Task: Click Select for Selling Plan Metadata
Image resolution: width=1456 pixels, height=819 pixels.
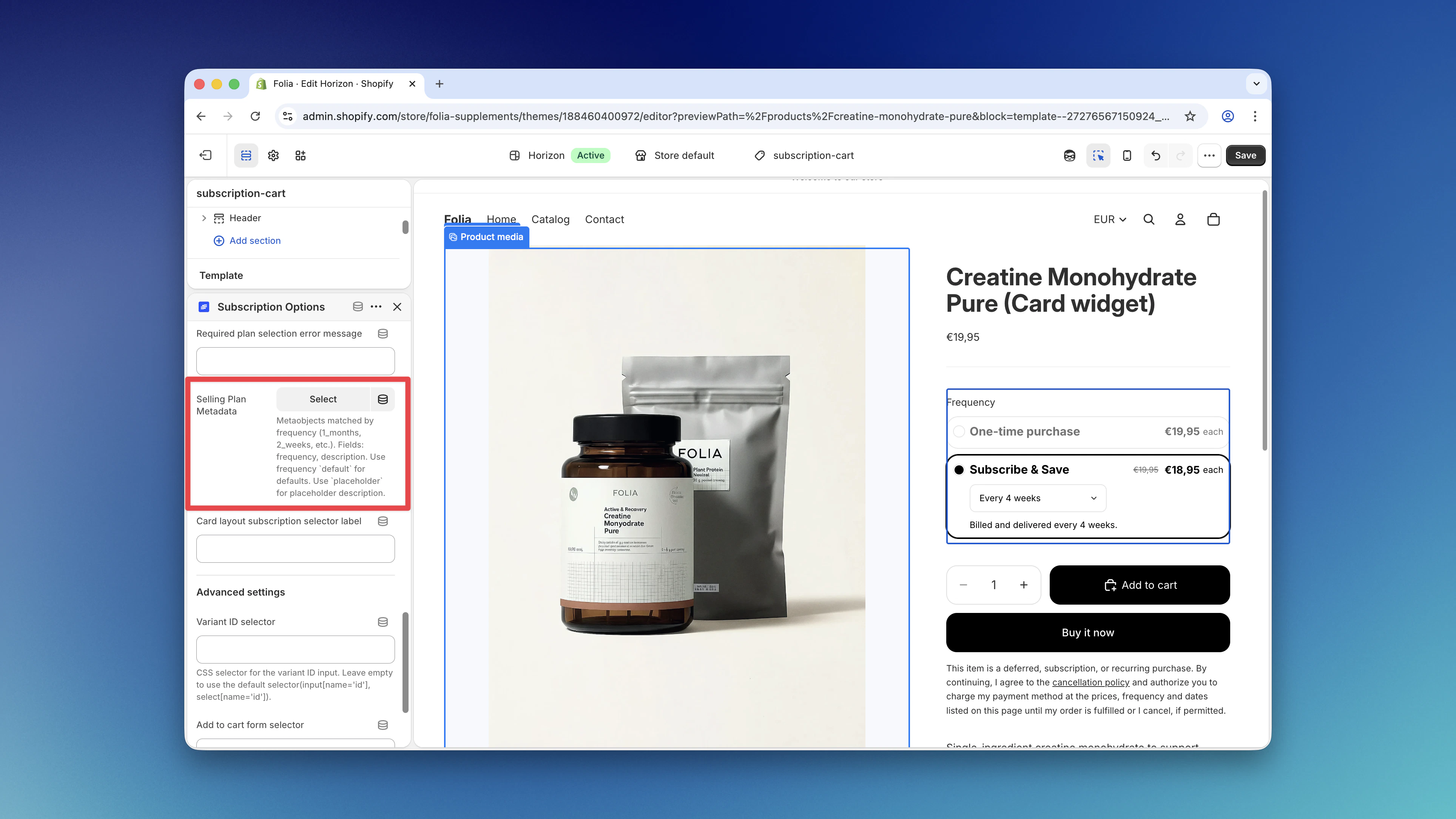Action: pos(323,399)
